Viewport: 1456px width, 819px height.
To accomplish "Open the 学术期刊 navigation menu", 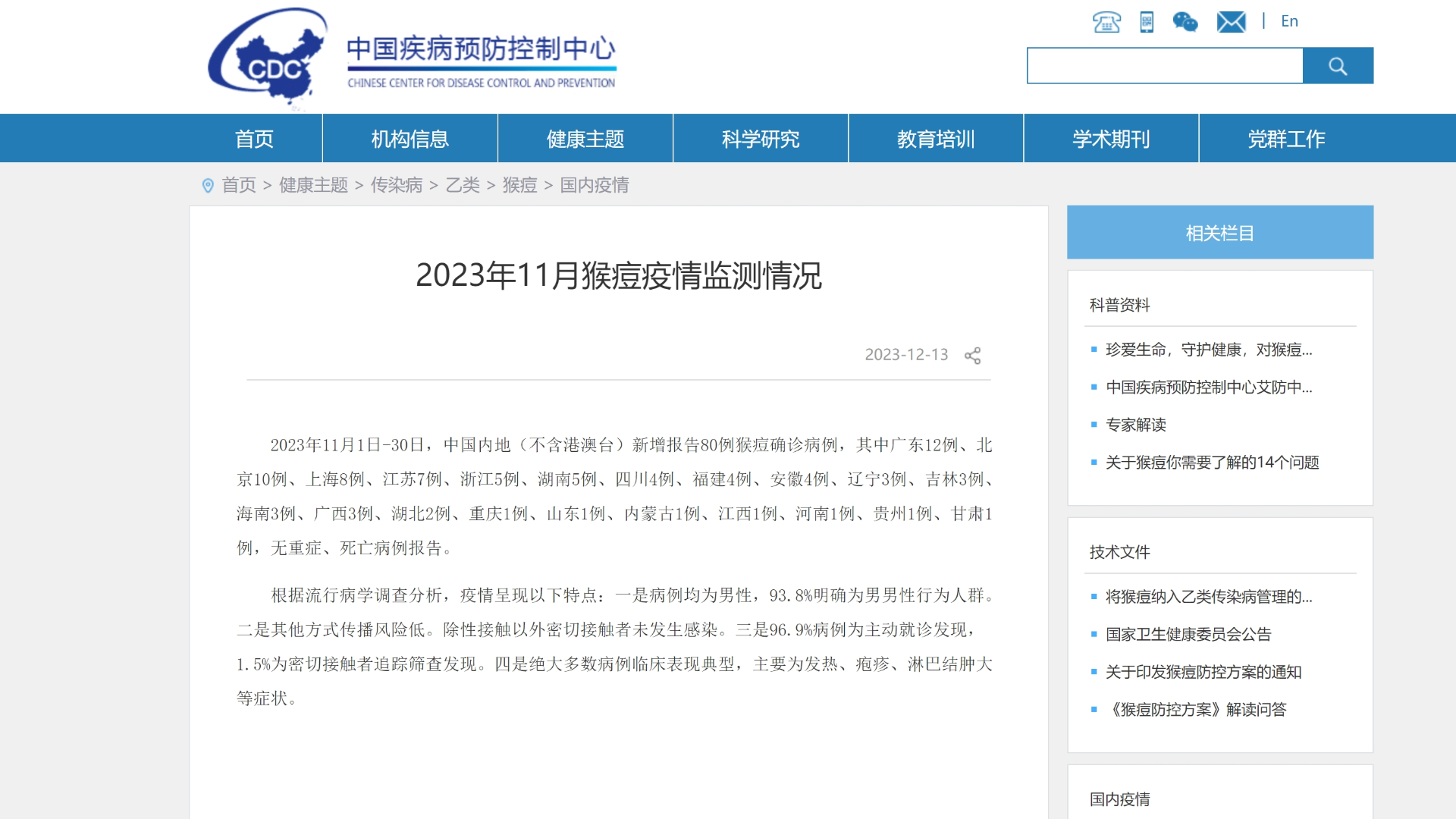I will (x=1110, y=139).
